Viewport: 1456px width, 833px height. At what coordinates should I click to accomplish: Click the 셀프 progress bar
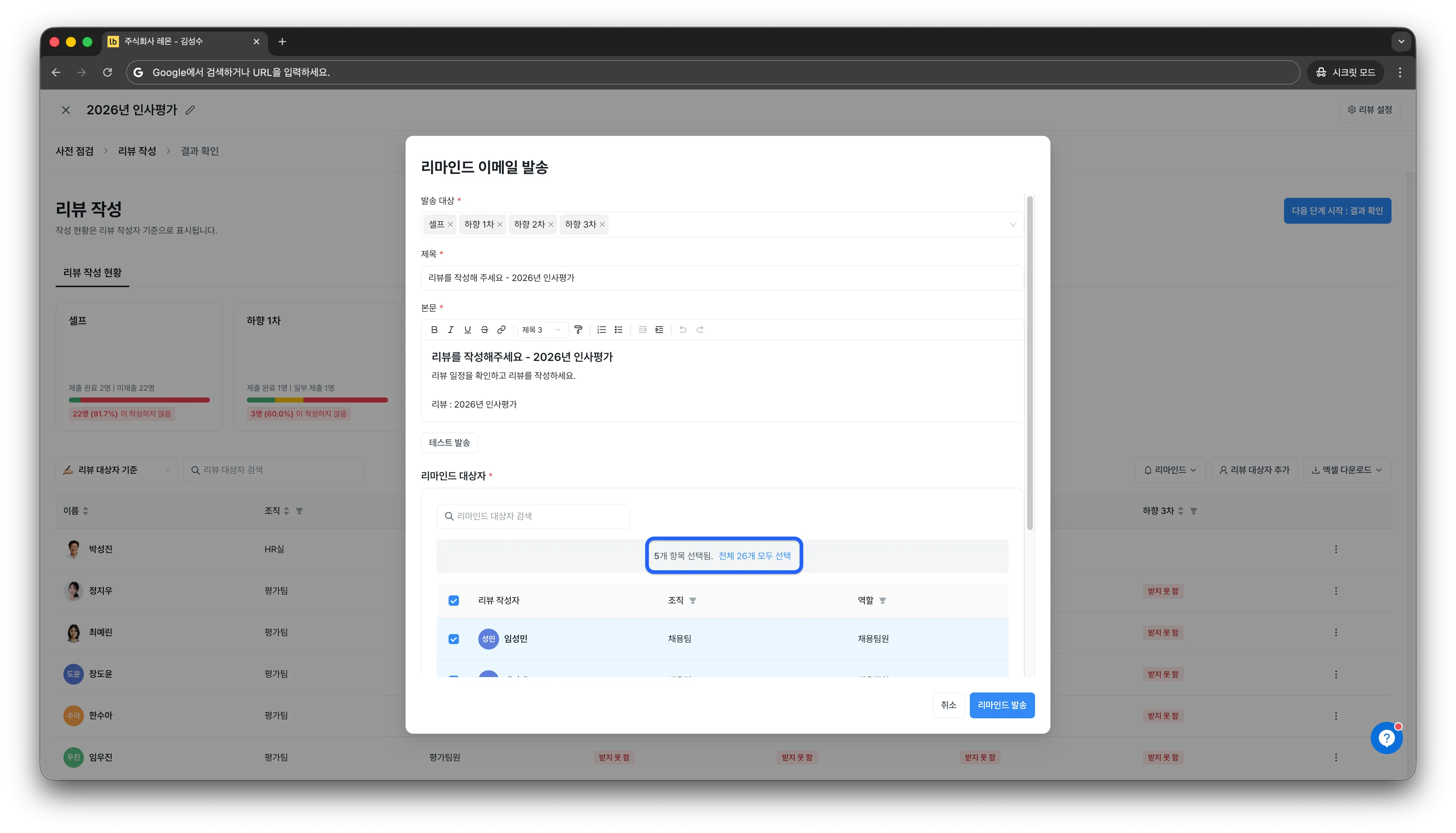[139, 400]
